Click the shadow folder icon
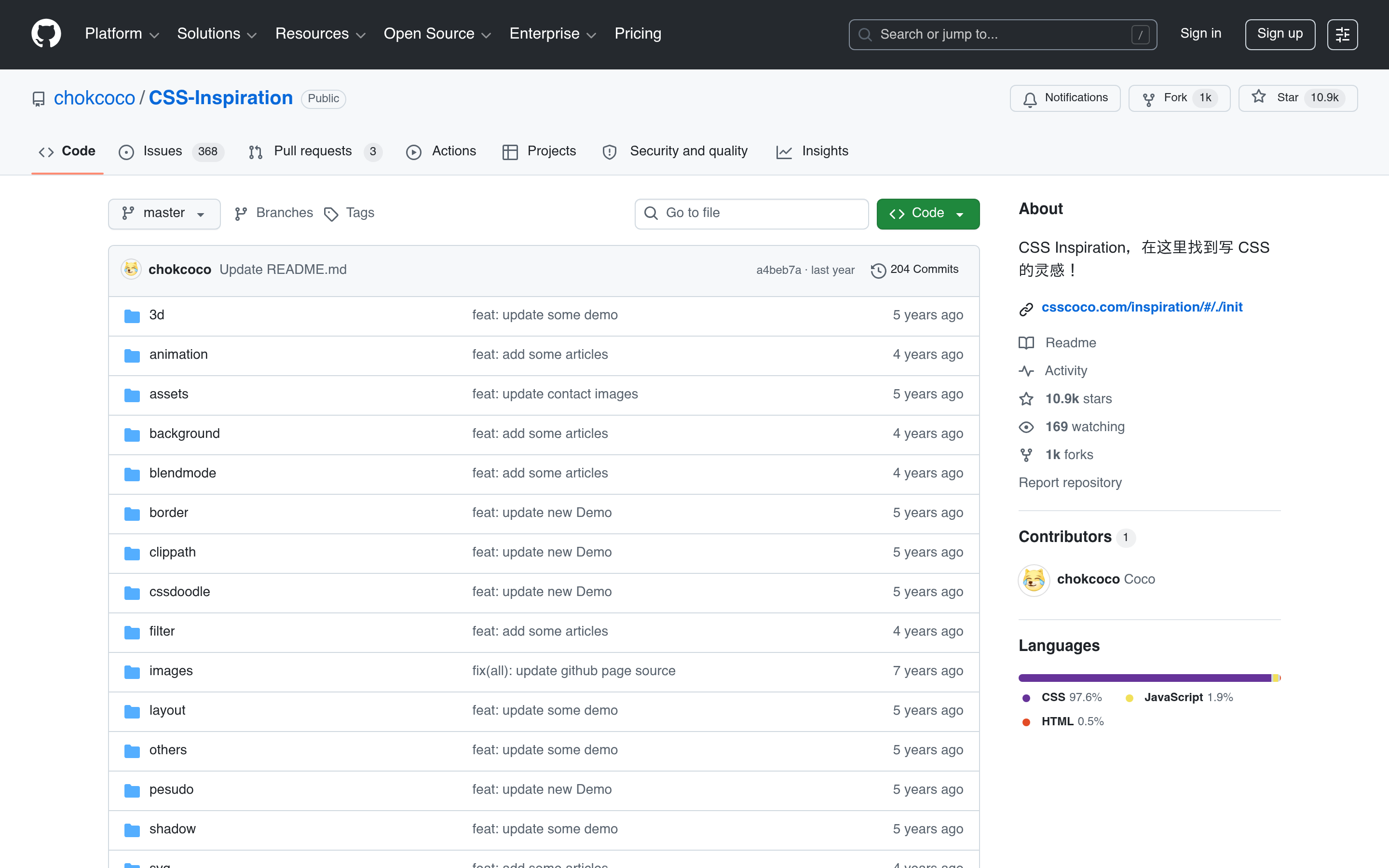The image size is (1389, 868). (x=132, y=829)
